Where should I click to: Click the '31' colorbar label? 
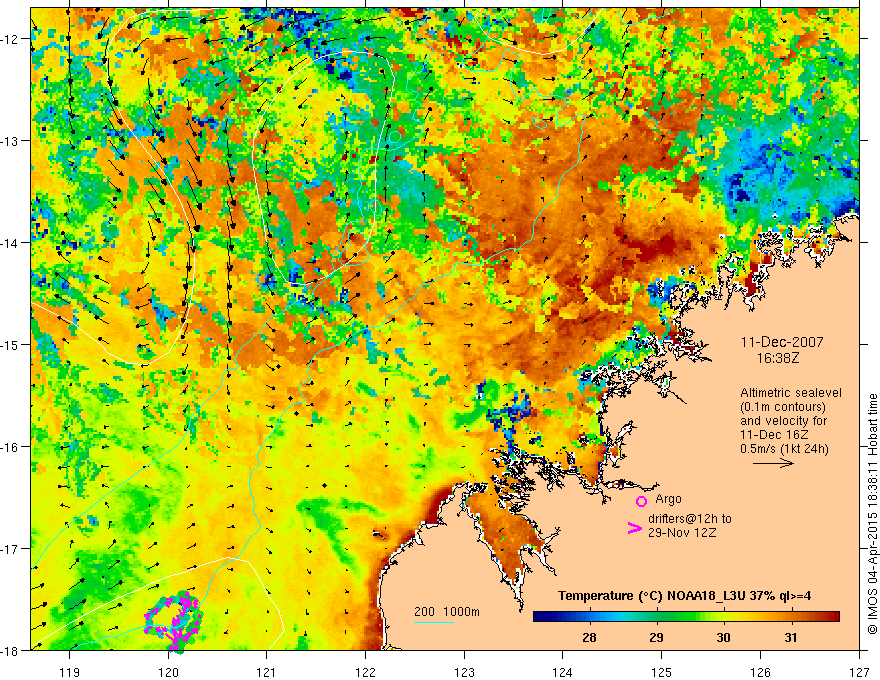[x=791, y=637]
